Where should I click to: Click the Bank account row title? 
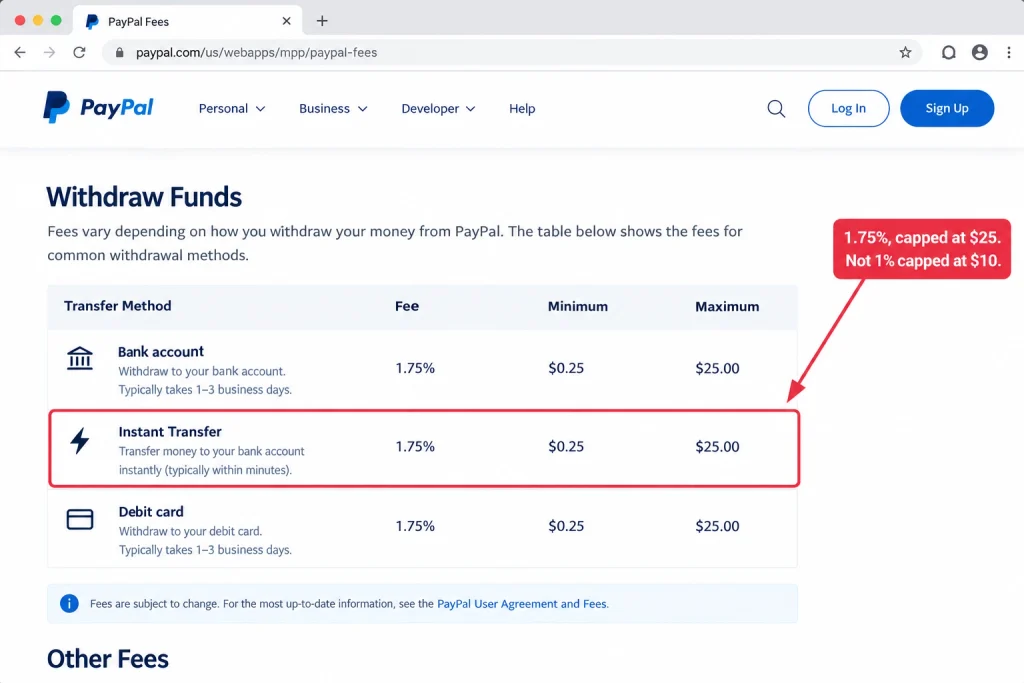coord(161,351)
